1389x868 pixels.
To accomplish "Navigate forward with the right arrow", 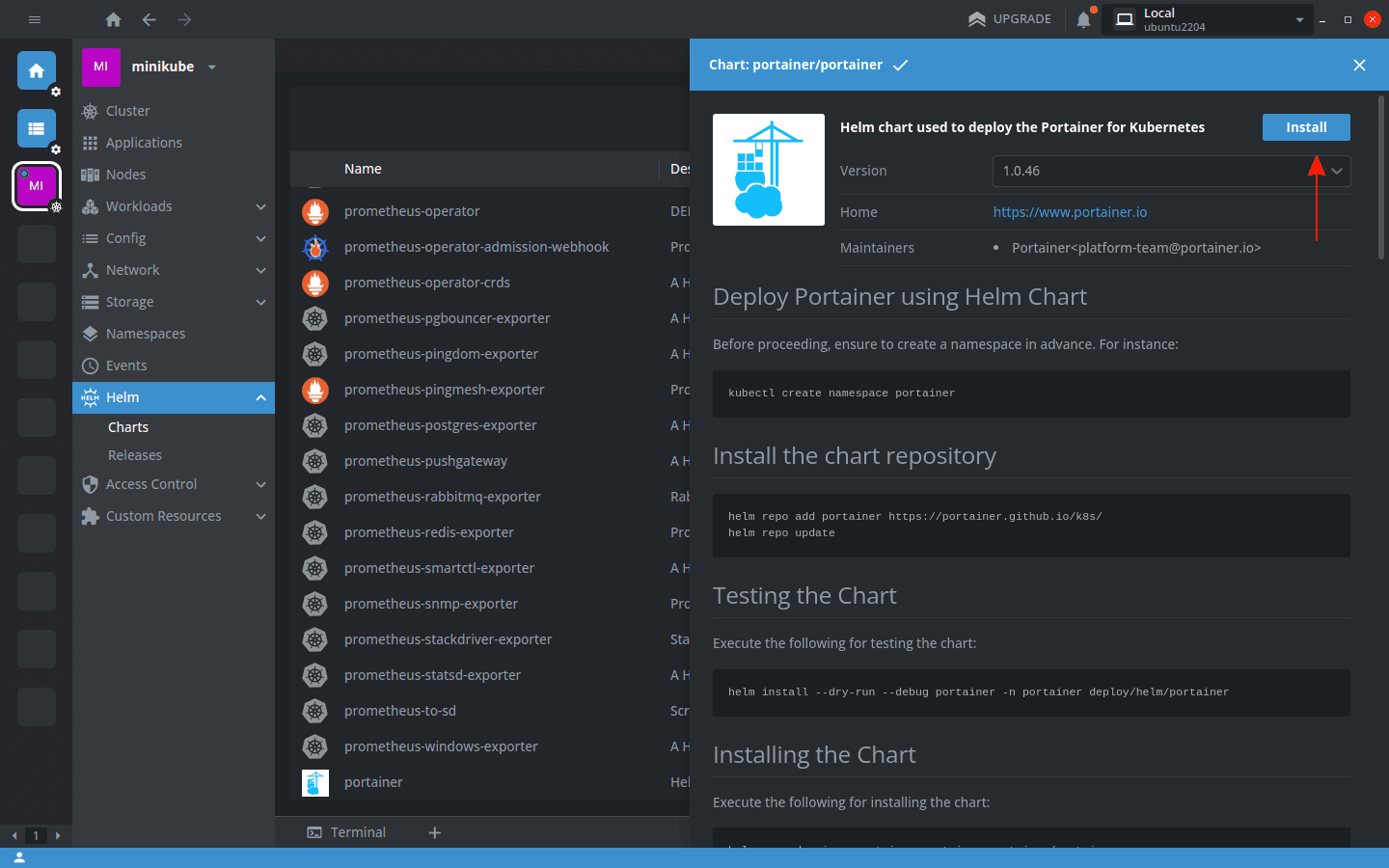I will (x=184, y=19).
